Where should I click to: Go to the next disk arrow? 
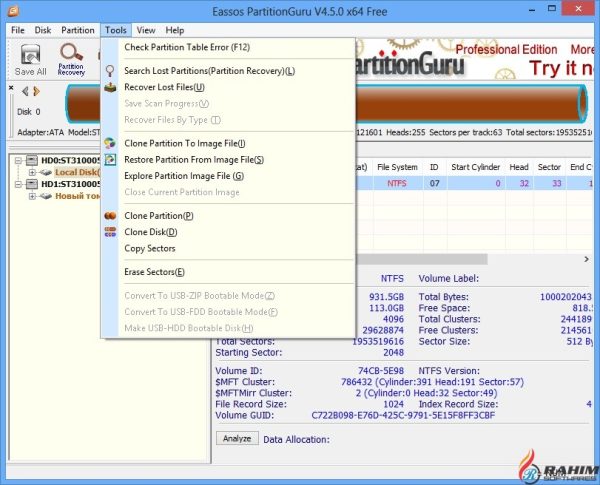click(36, 91)
